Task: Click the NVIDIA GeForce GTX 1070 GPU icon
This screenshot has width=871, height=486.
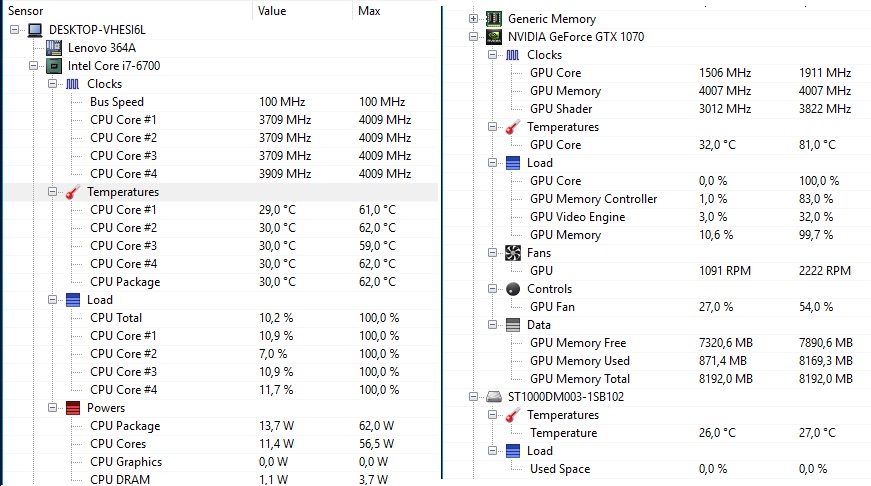Action: [493, 37]
